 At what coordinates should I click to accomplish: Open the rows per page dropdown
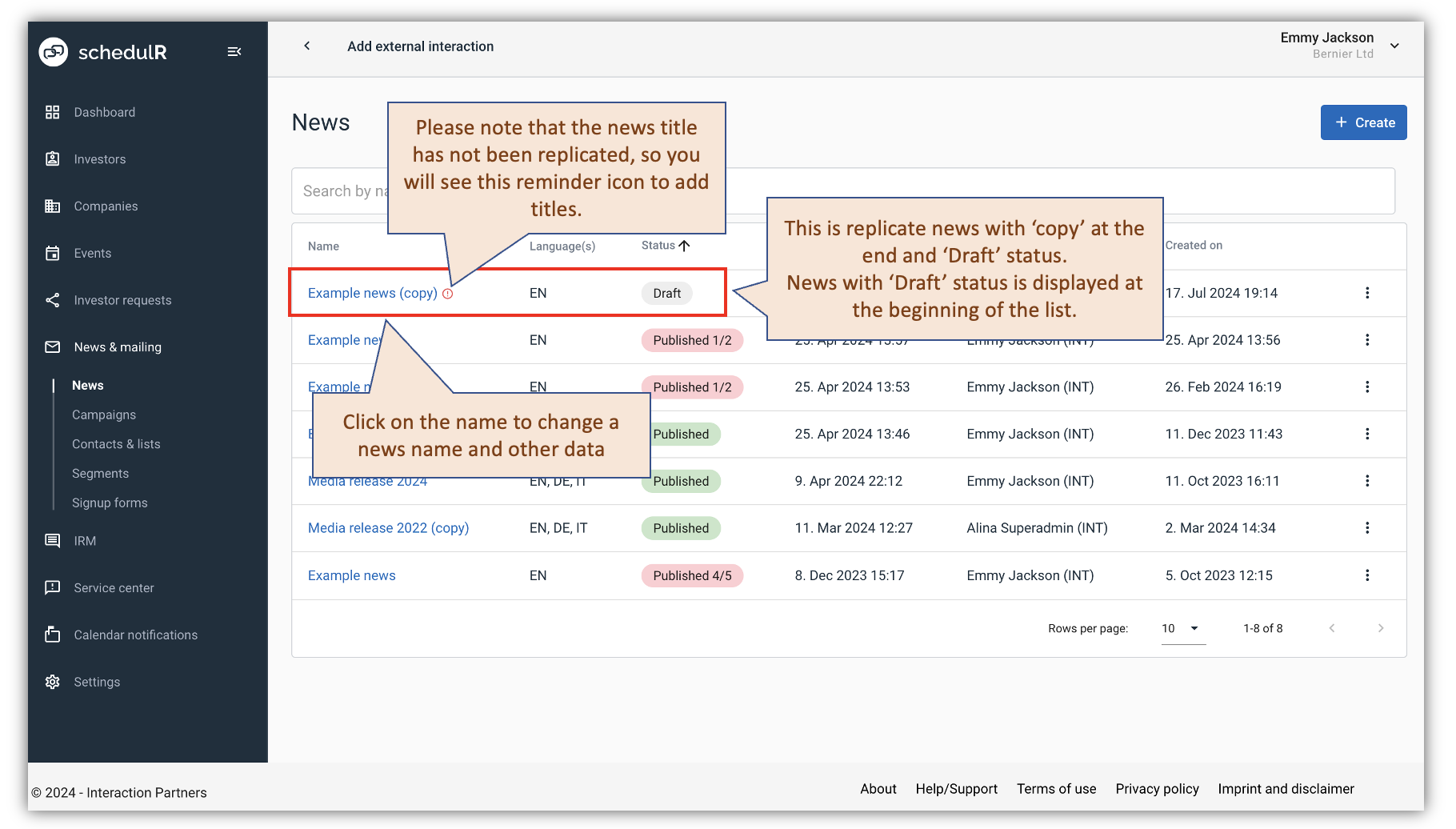click(1182, 628)
